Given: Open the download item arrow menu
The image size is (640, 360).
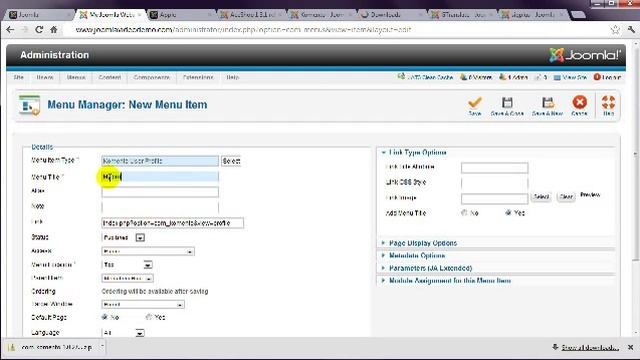Looking at the screenshot, I should [102, 347].
